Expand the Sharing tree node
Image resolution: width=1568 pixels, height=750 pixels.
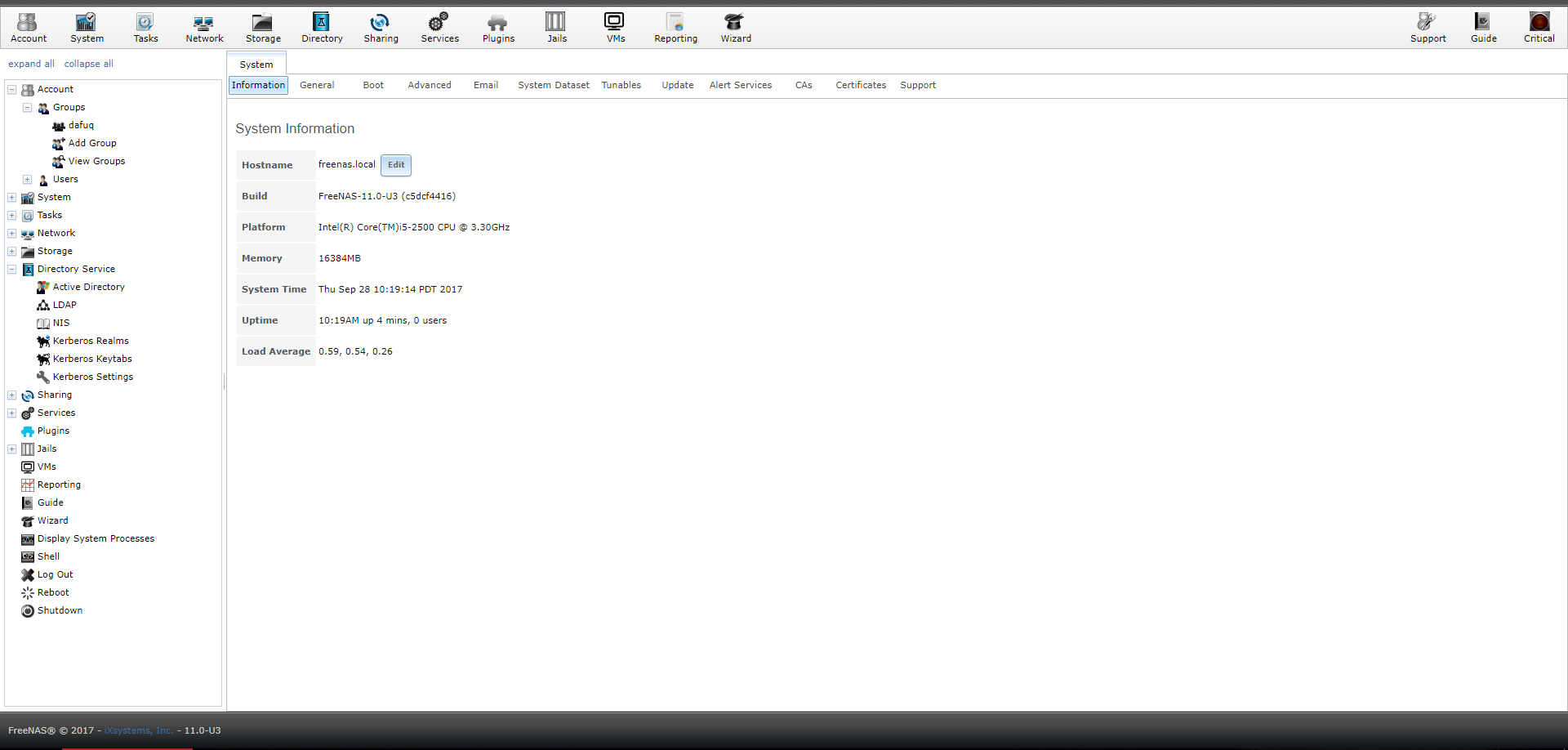[x=12, y=395]
